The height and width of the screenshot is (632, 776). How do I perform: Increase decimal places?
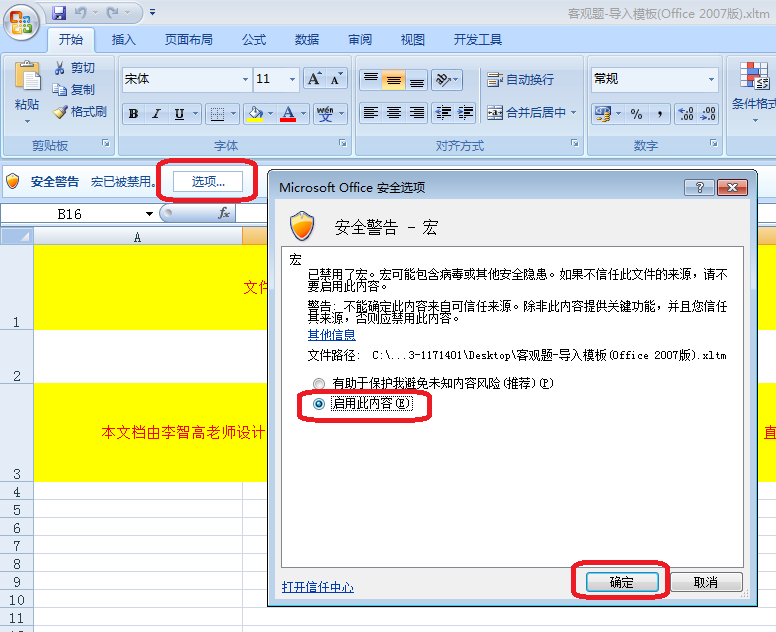tap(686, 114)
